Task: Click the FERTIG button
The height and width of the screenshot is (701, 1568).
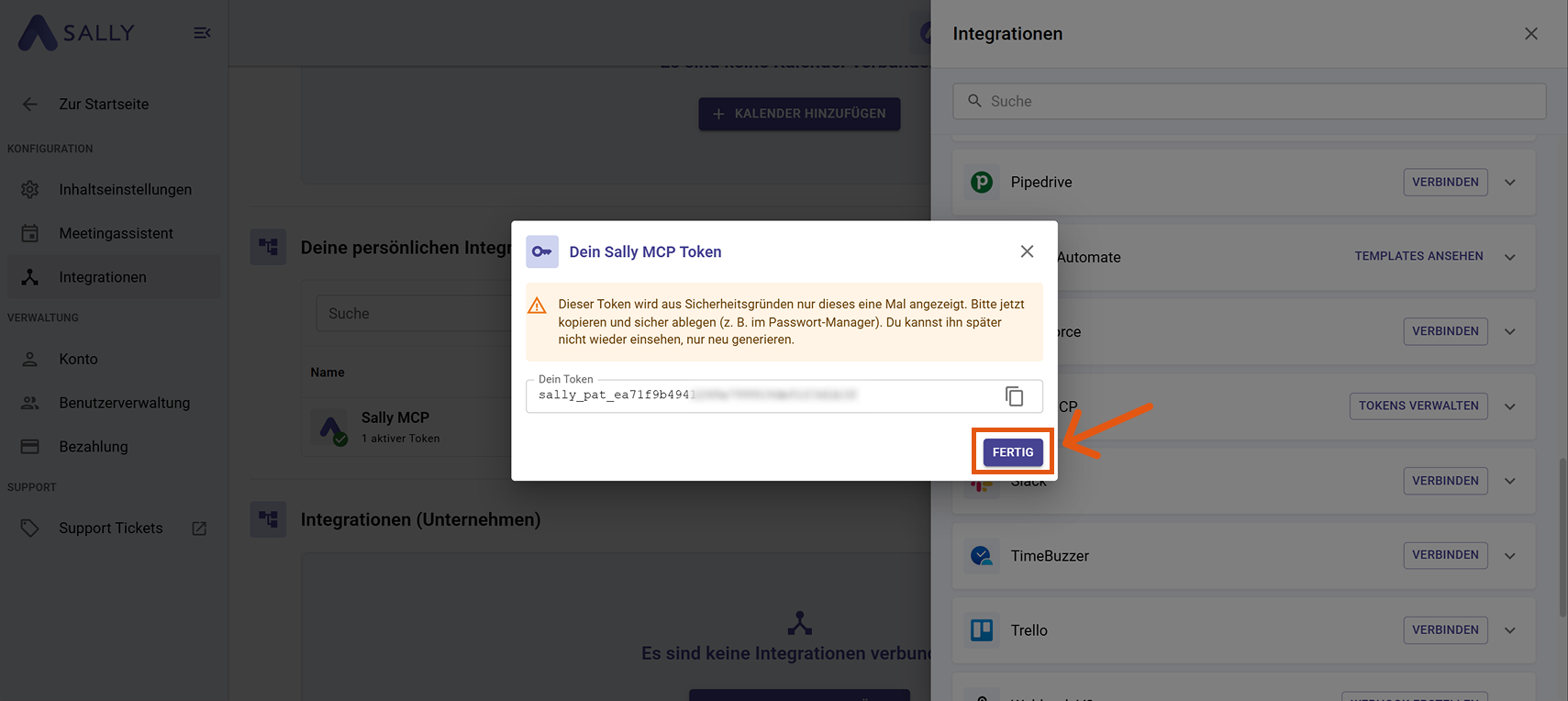Action: pos(1012,452)
